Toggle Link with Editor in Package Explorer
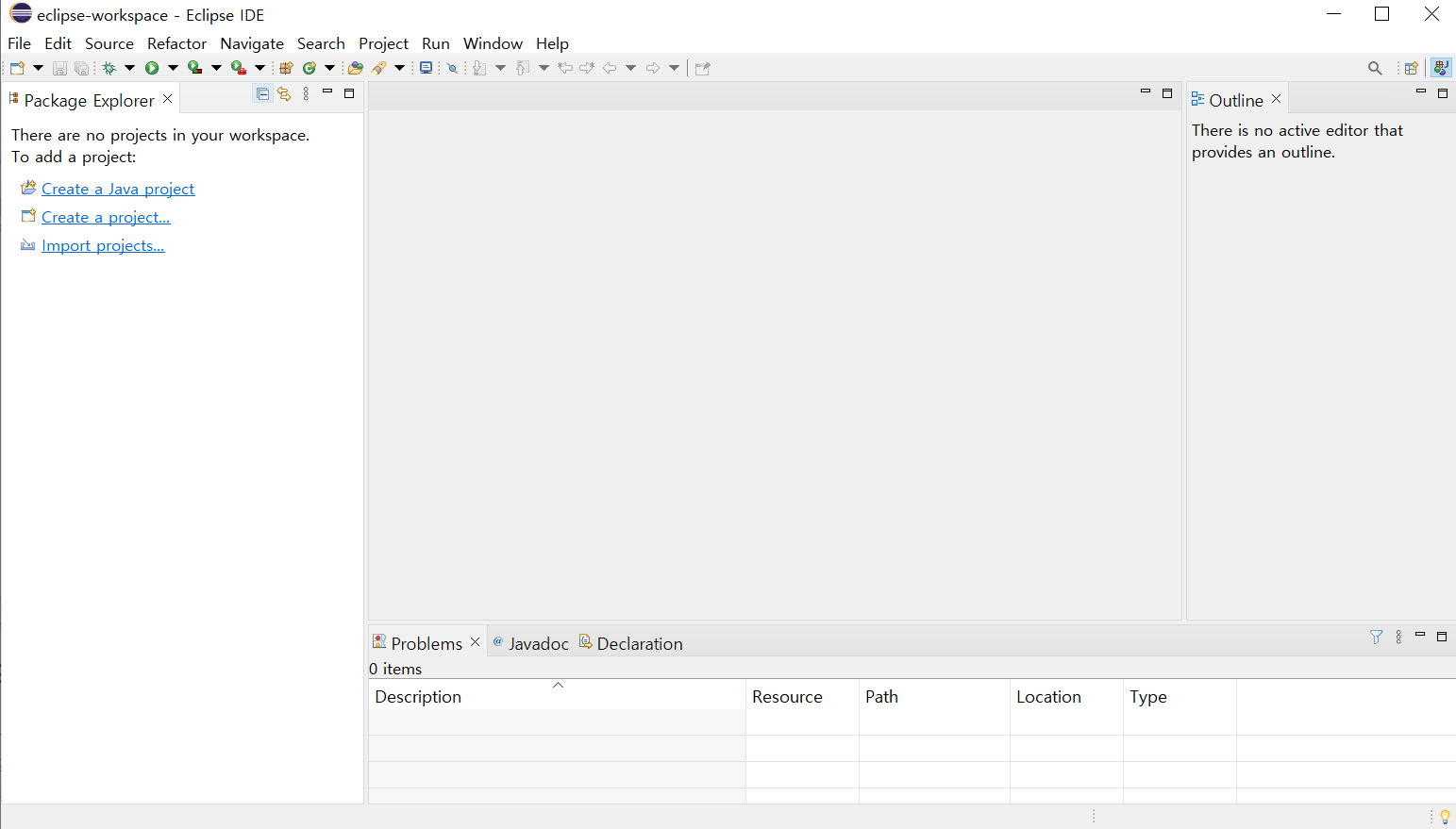The width and height of the screenshot is (1456, 829). click(284, 93)
